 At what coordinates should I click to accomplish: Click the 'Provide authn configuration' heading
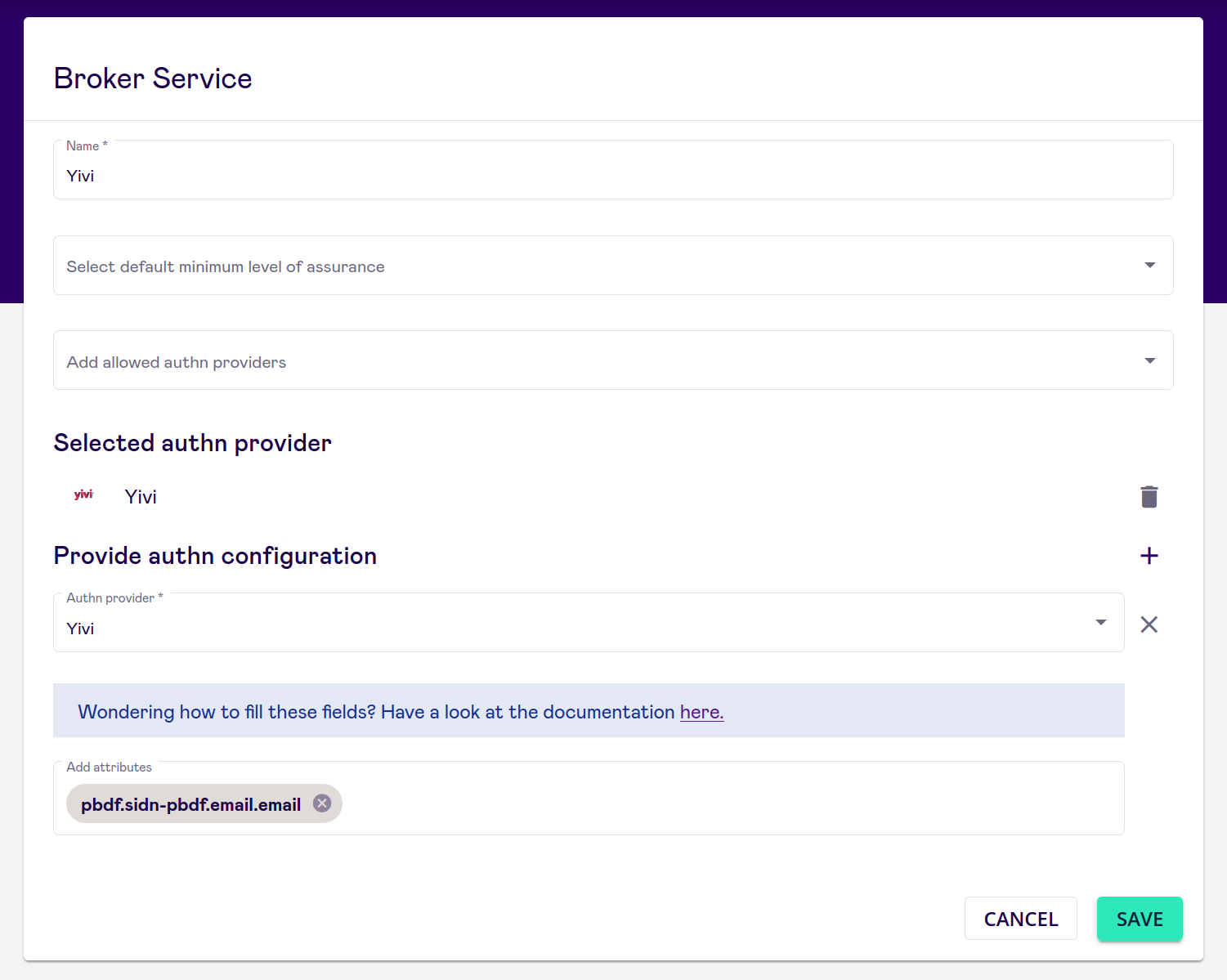click(215, 556)
